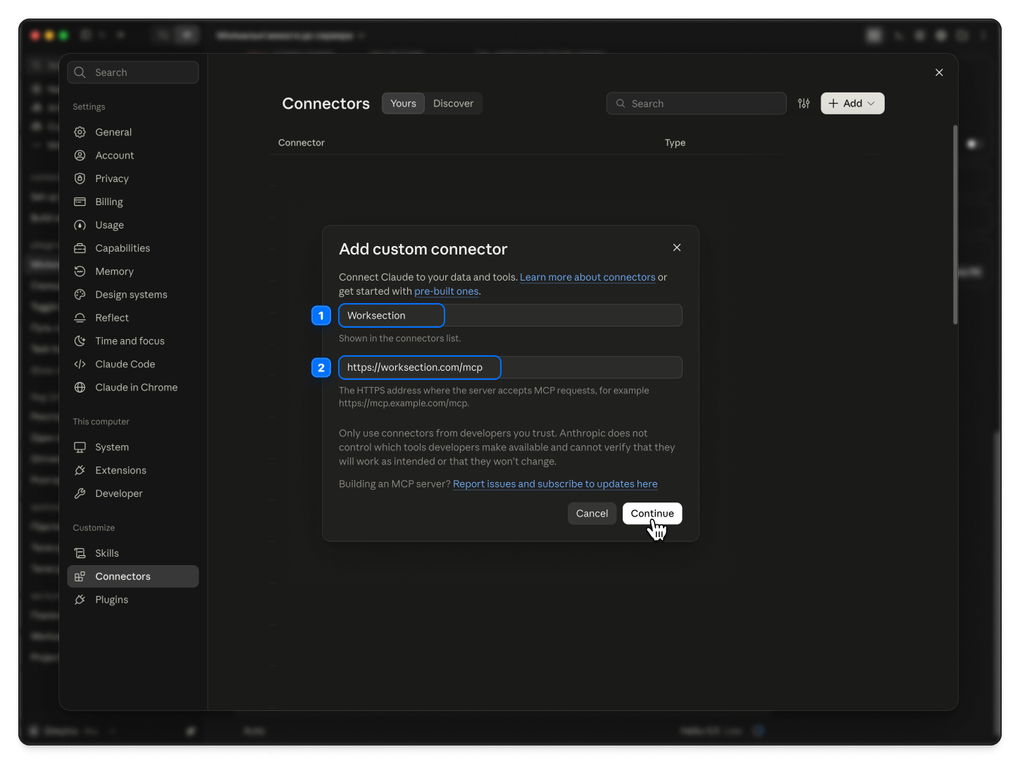Open Plugins under Customize
Viewport: 1020px width, 764px height.
tap(133, 599)
